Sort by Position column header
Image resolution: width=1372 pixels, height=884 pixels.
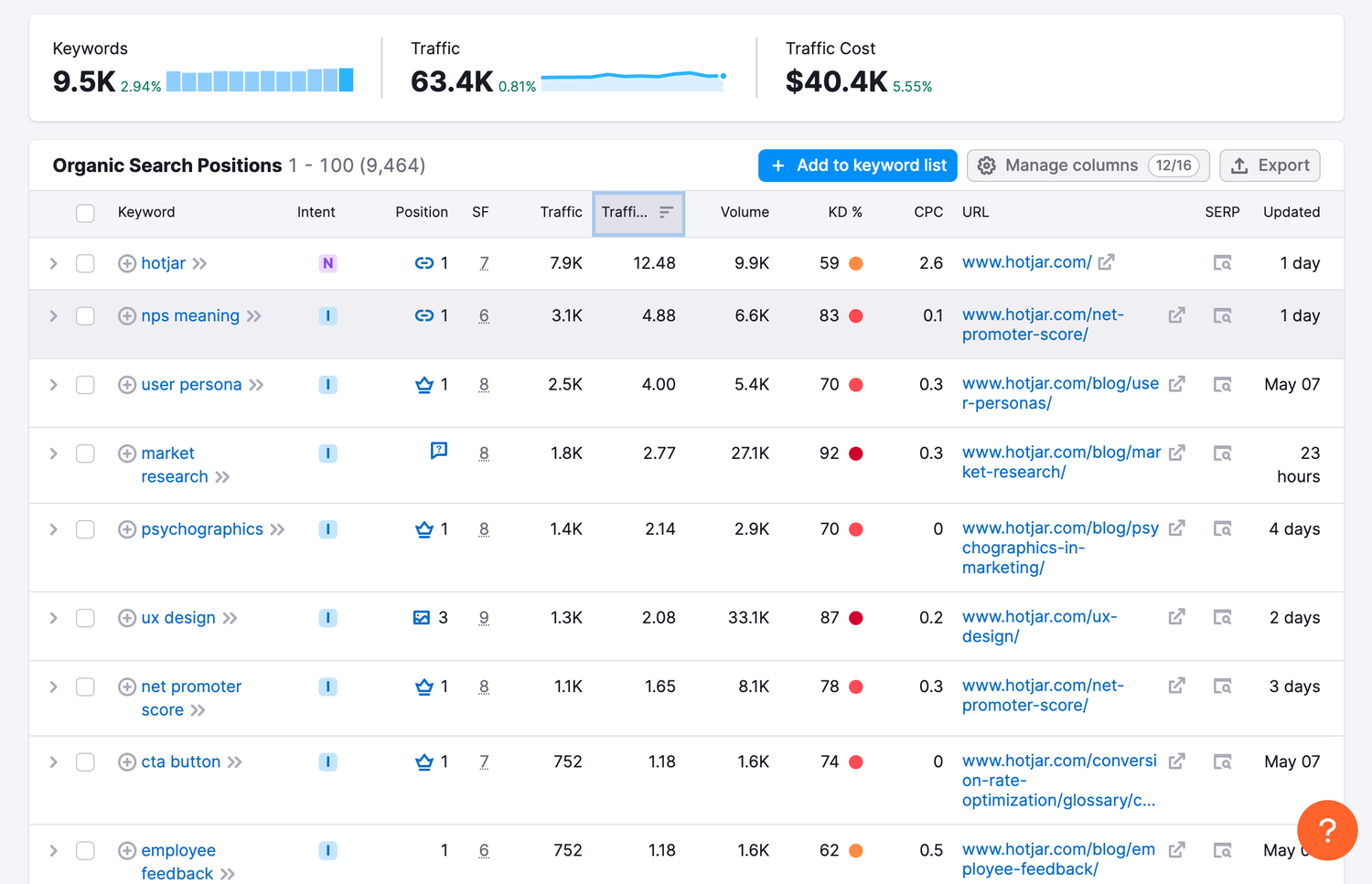click(421, 212)
